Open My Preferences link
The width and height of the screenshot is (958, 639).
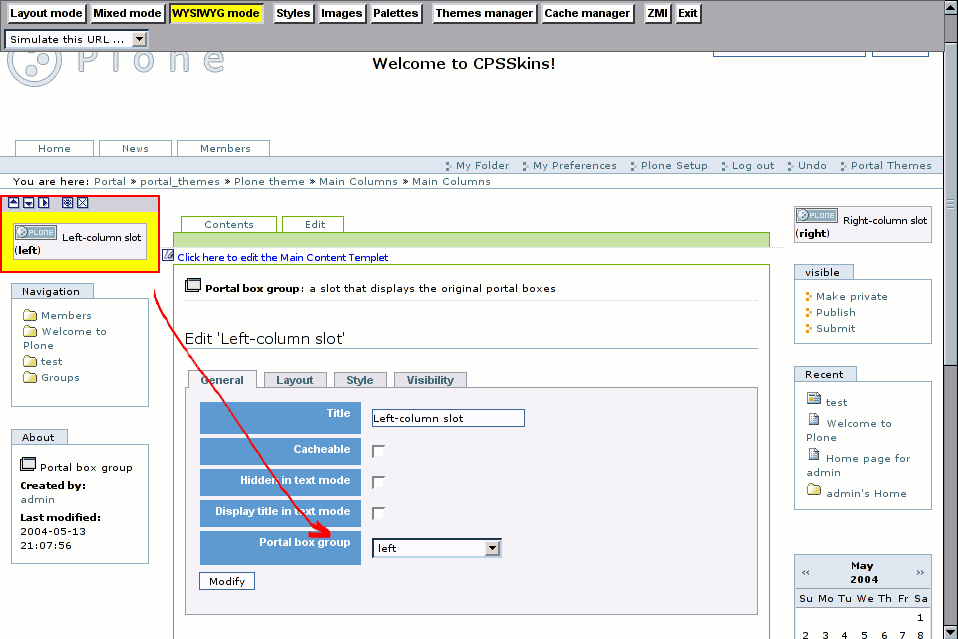(x=574, y=166)
